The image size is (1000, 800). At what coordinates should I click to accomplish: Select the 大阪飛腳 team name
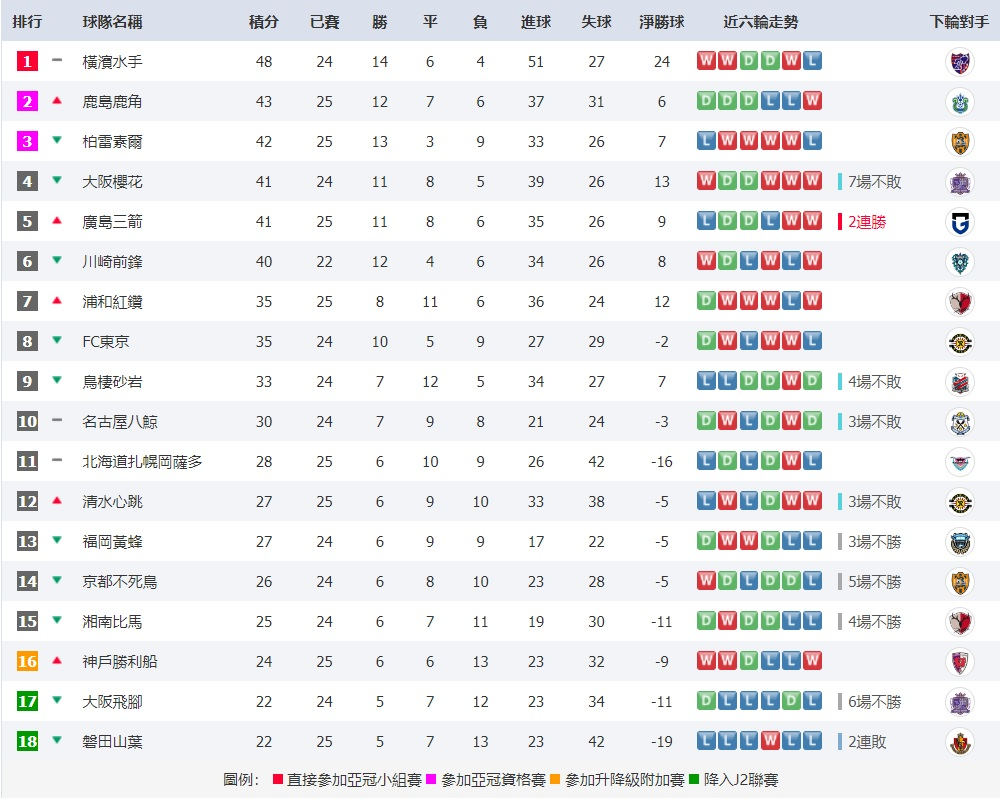click(x=112, y=702)
